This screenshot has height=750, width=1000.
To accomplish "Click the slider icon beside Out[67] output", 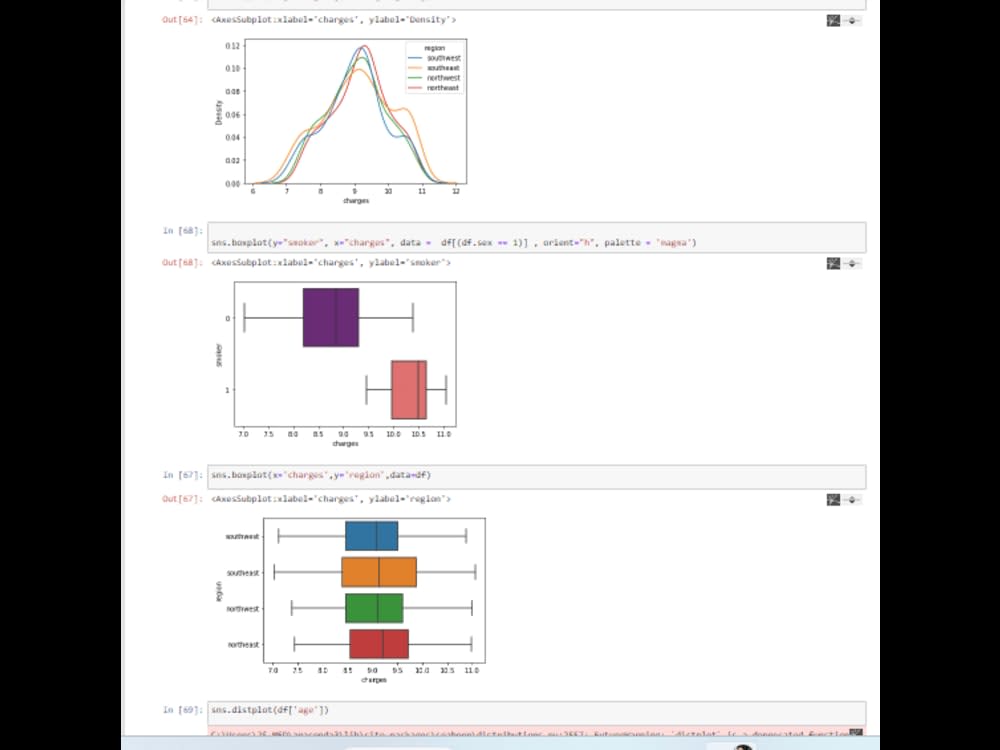I will point(851,499).
